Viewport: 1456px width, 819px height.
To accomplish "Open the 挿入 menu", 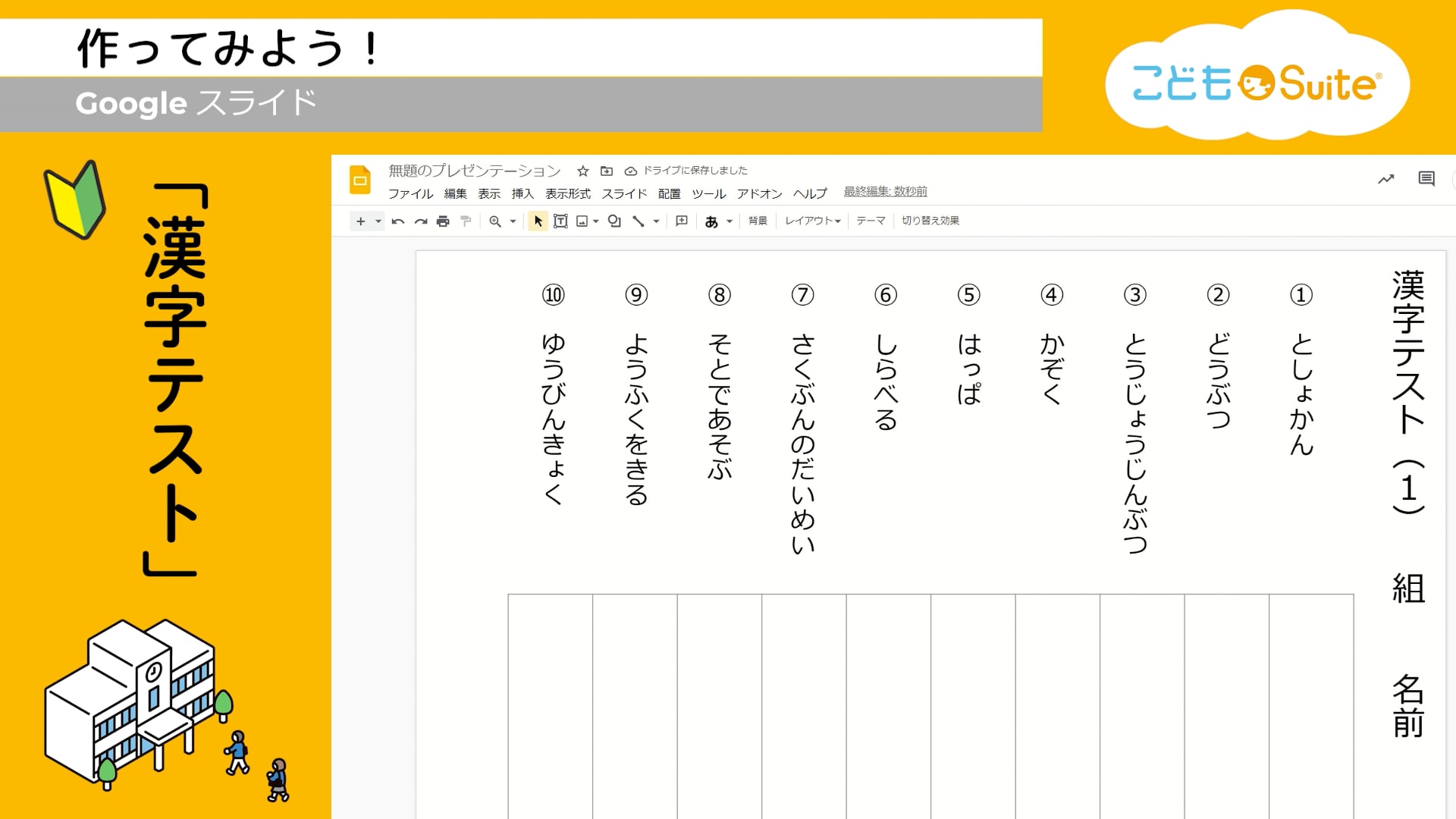I will 522,194.
